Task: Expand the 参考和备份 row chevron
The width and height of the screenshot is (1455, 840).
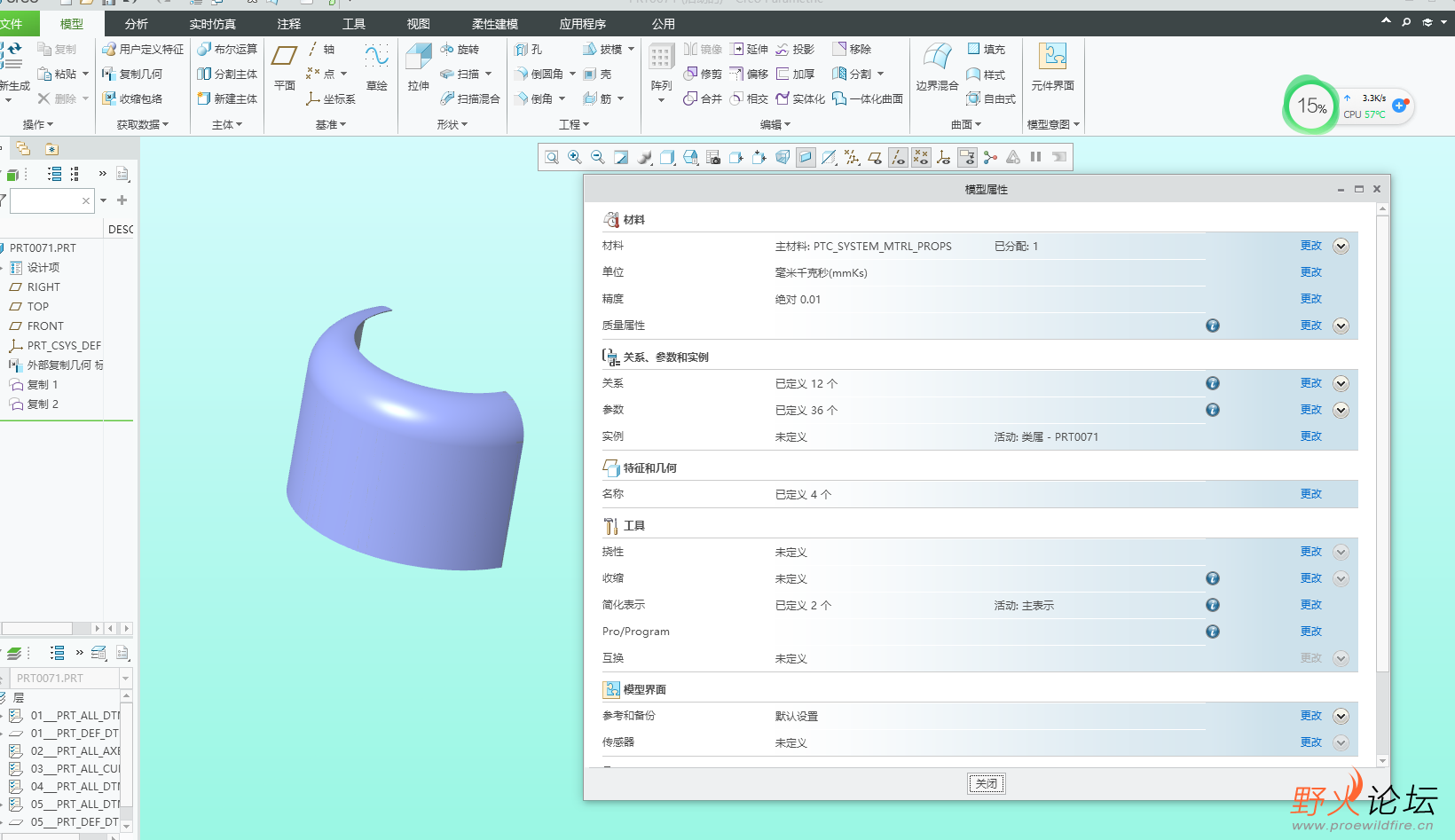Action: (1341, 716)
